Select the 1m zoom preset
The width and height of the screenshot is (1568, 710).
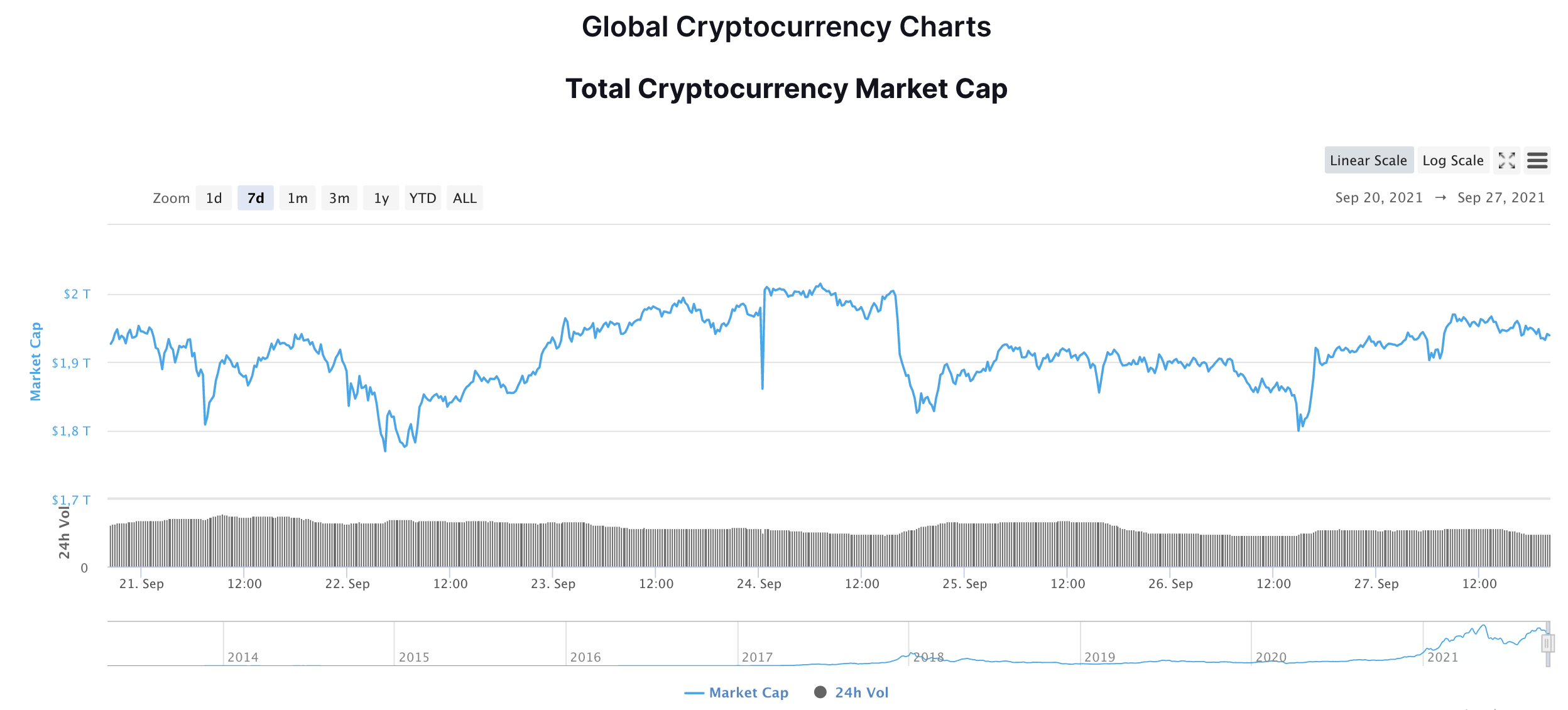(x=297, y=198)
